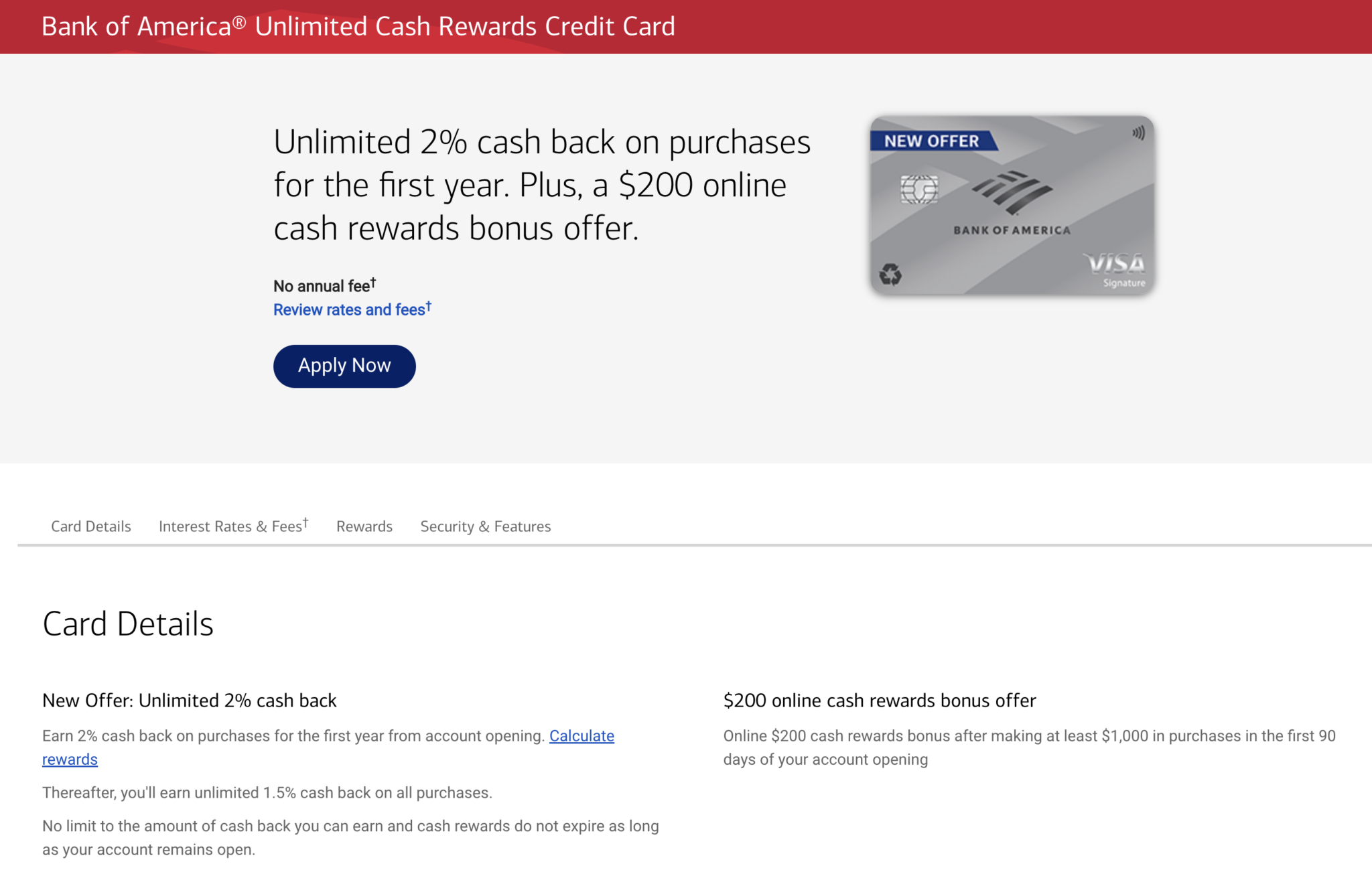Click the contactless payment icon on the card
Image resolution: width=1372 pixels, height=872 pixels.
point(1138,135)
